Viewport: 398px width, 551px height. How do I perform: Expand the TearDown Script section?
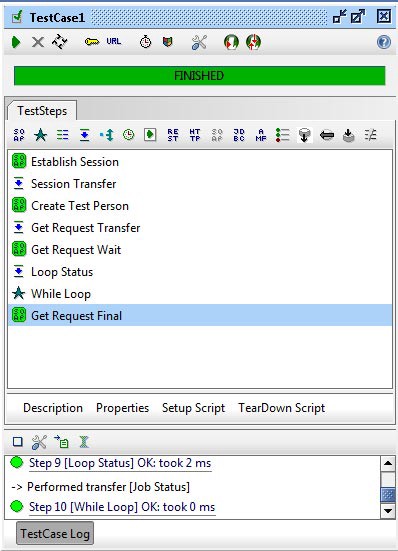pyautogui.click(x=281, y=408)
